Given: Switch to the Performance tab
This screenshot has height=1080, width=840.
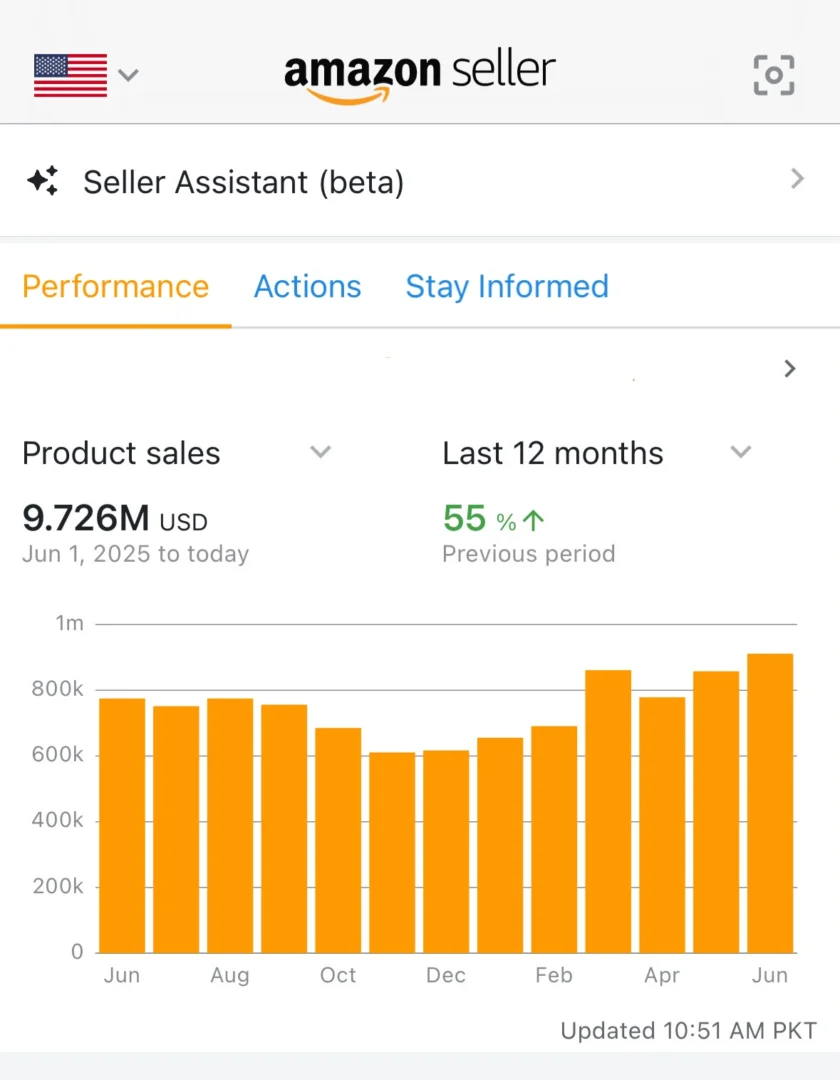Looking at the screenshot, I should [116, 287].
